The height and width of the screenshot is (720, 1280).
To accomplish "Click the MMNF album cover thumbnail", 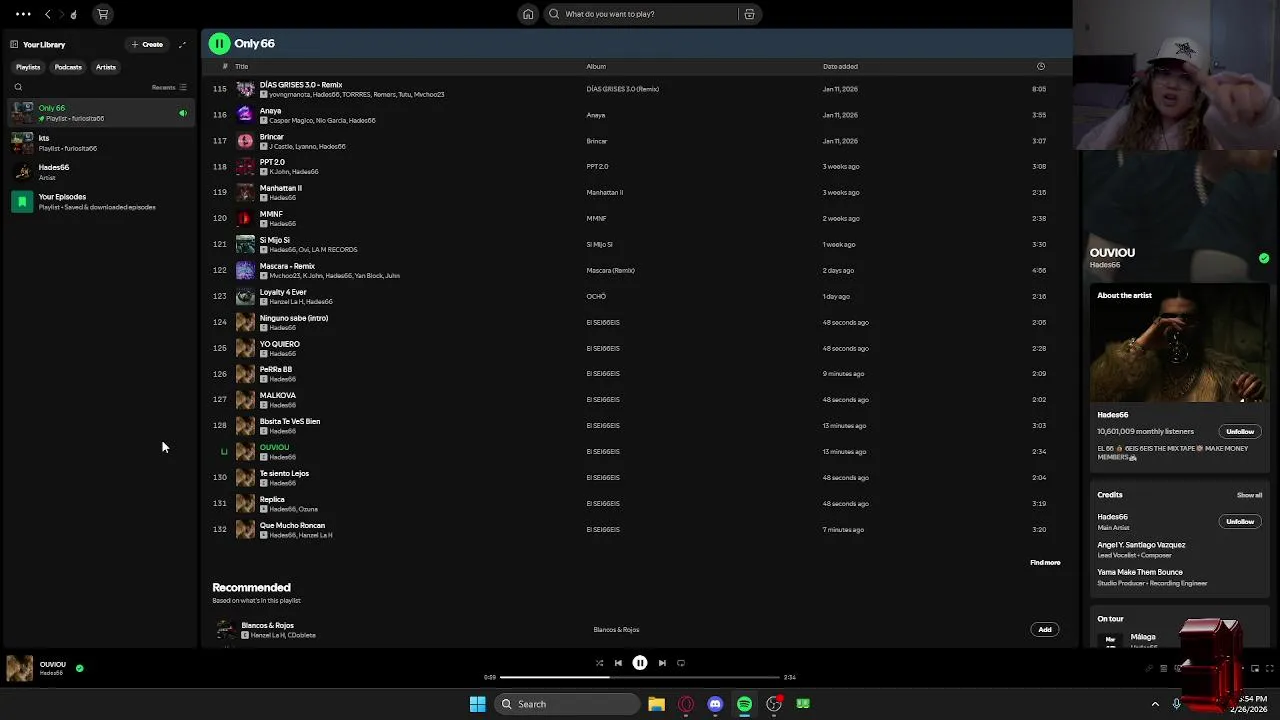I will (x=245, y=218).
